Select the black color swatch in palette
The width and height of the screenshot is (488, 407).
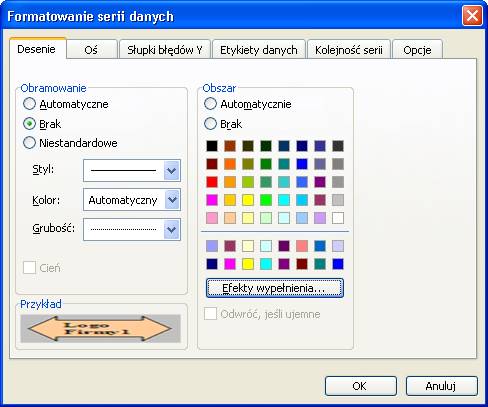[x=212, y=146]
